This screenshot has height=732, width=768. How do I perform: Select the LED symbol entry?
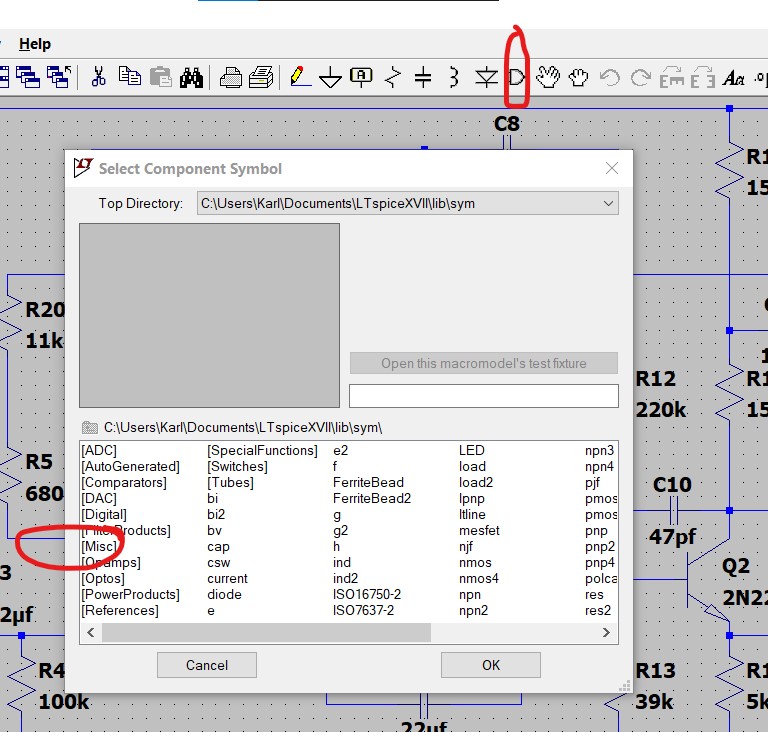(x=472, y=450)
